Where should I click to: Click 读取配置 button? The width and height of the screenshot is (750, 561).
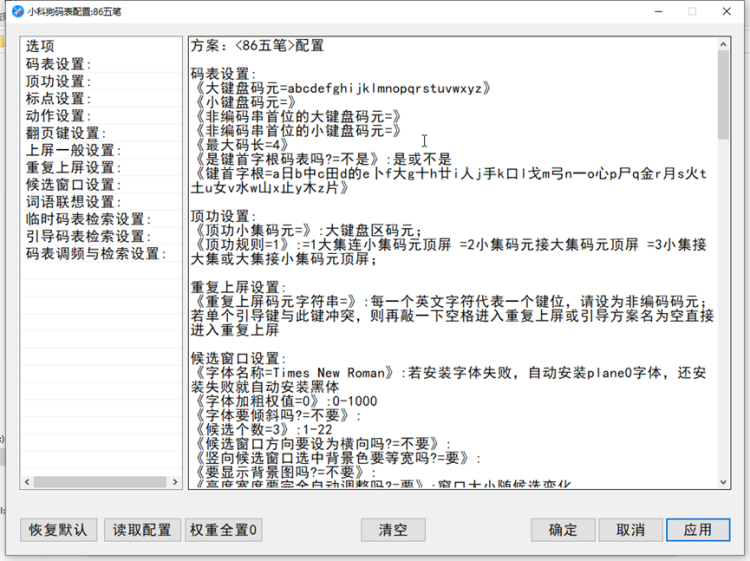(x=142, y=530)
